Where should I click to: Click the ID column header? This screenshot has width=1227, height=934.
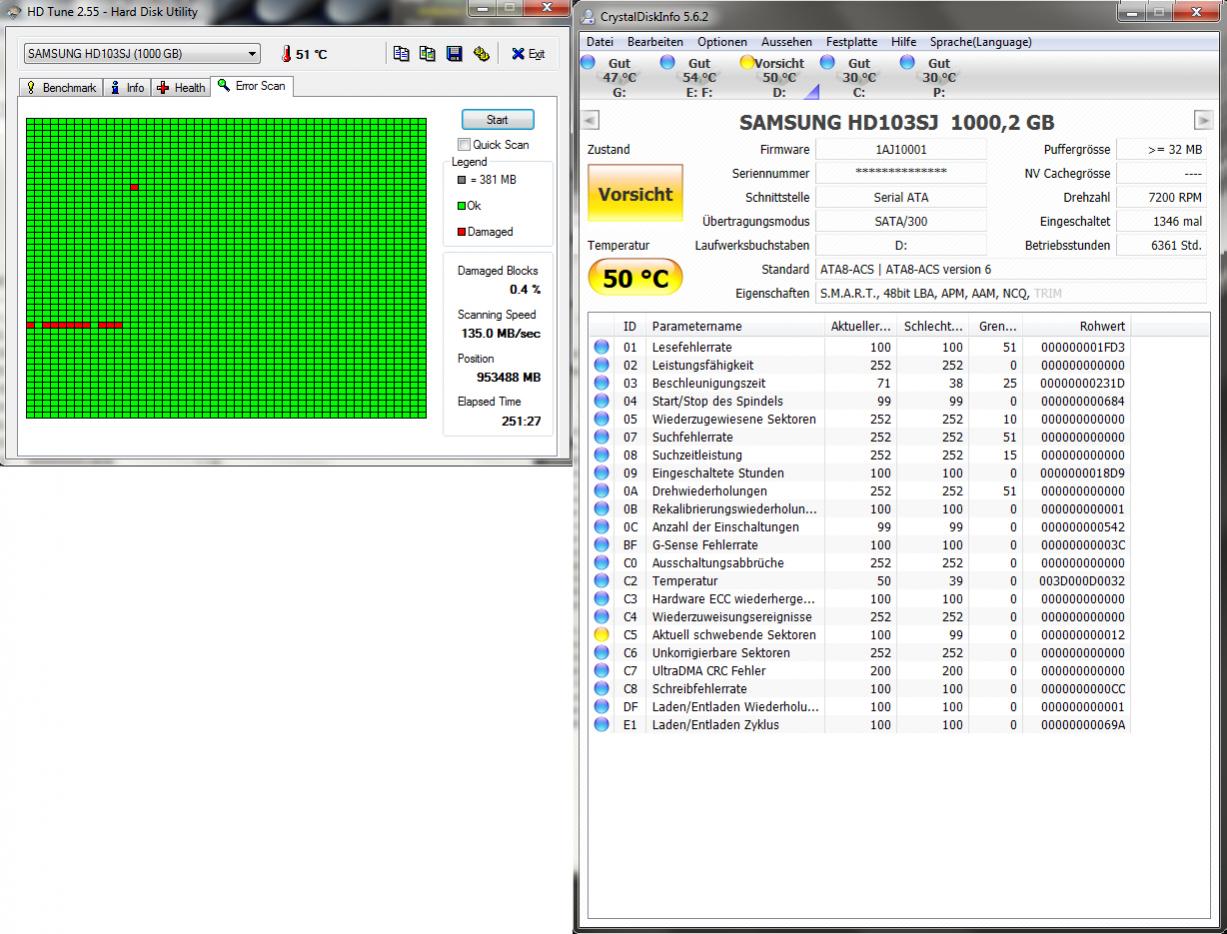[x=630, y=326]
